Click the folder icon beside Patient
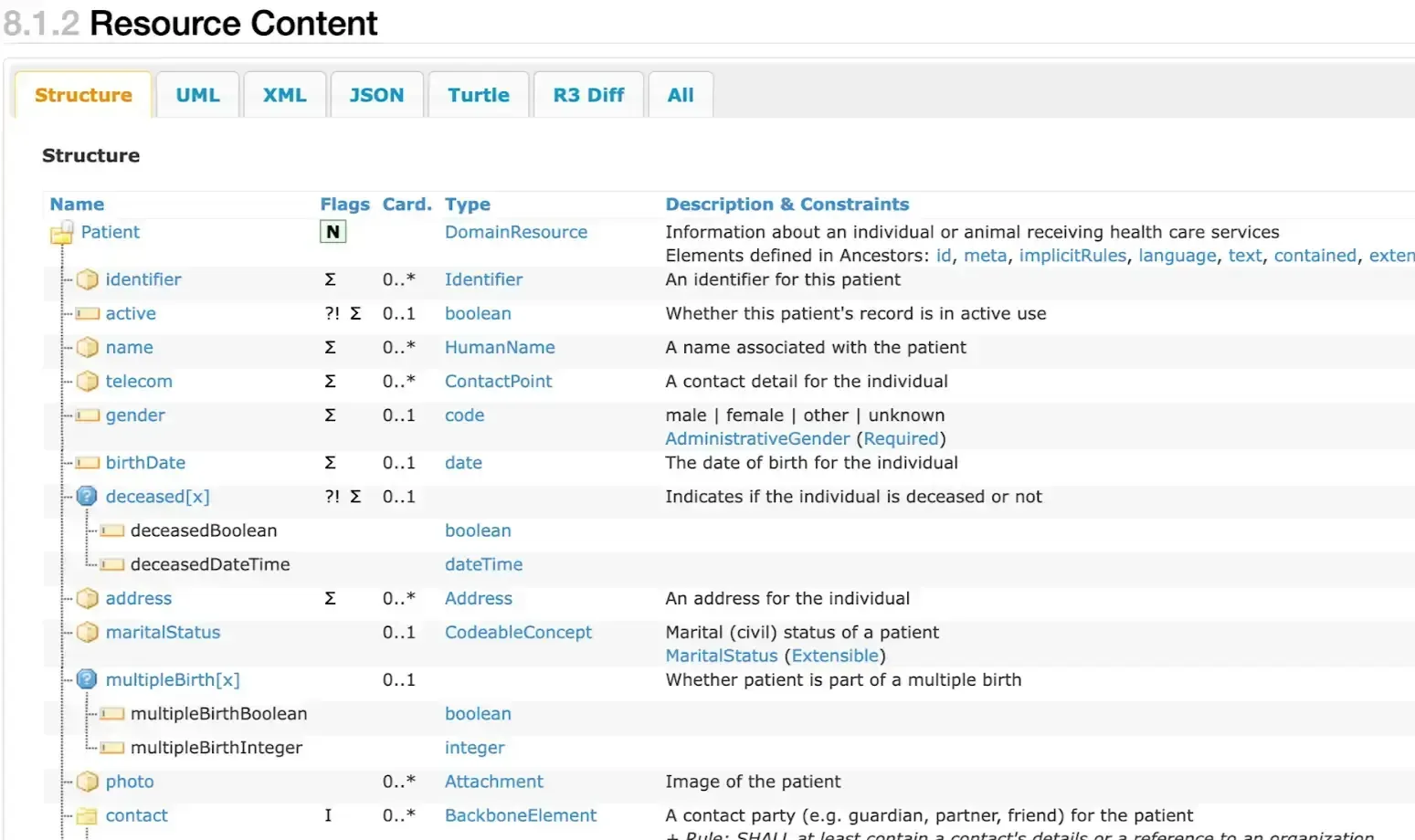The image size is (1415, 840). tap(60, 232)
